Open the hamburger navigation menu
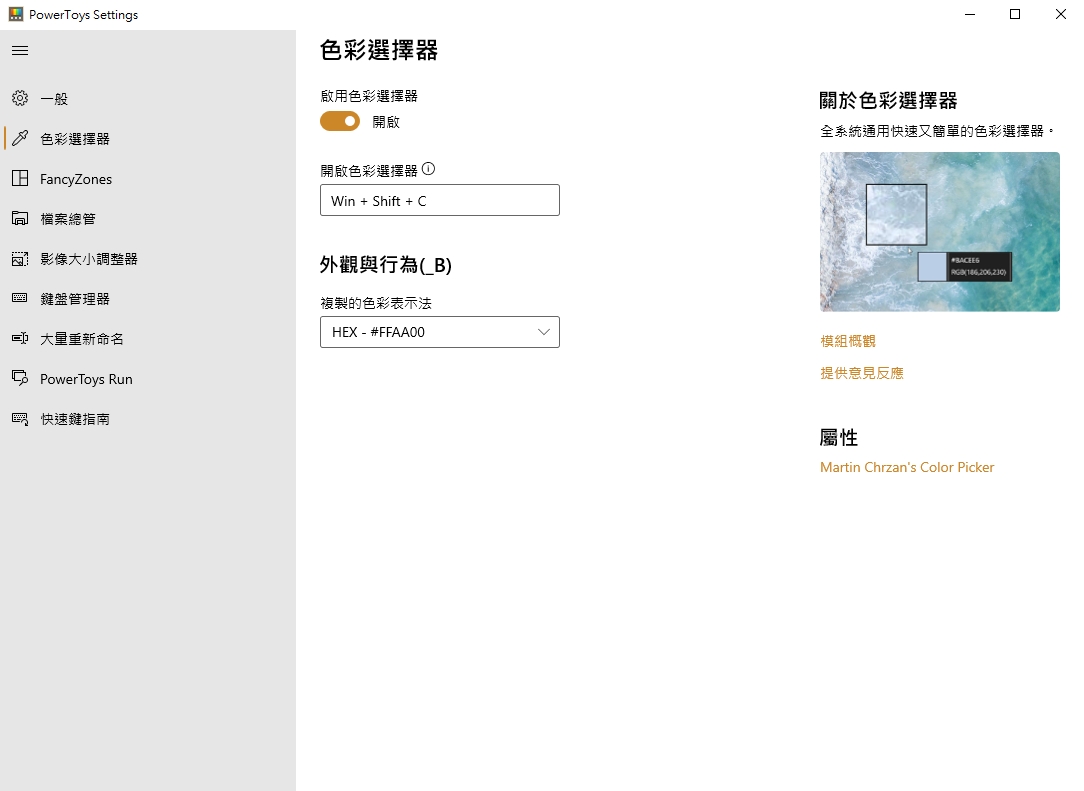The height and width of the screenshot is (791, 1084). [x=20, y=50]
